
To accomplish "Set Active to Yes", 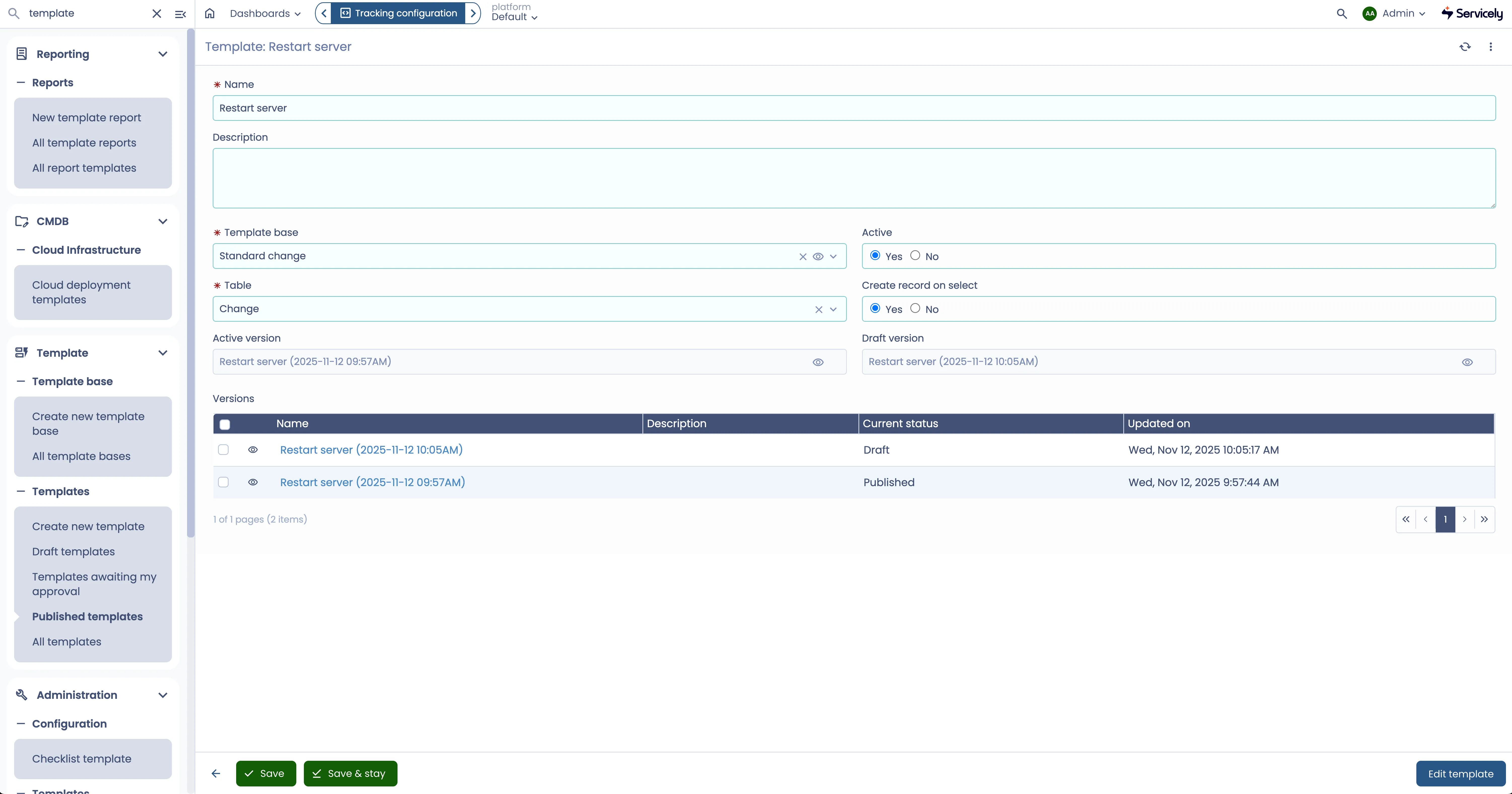I will [x=875, y=255].
